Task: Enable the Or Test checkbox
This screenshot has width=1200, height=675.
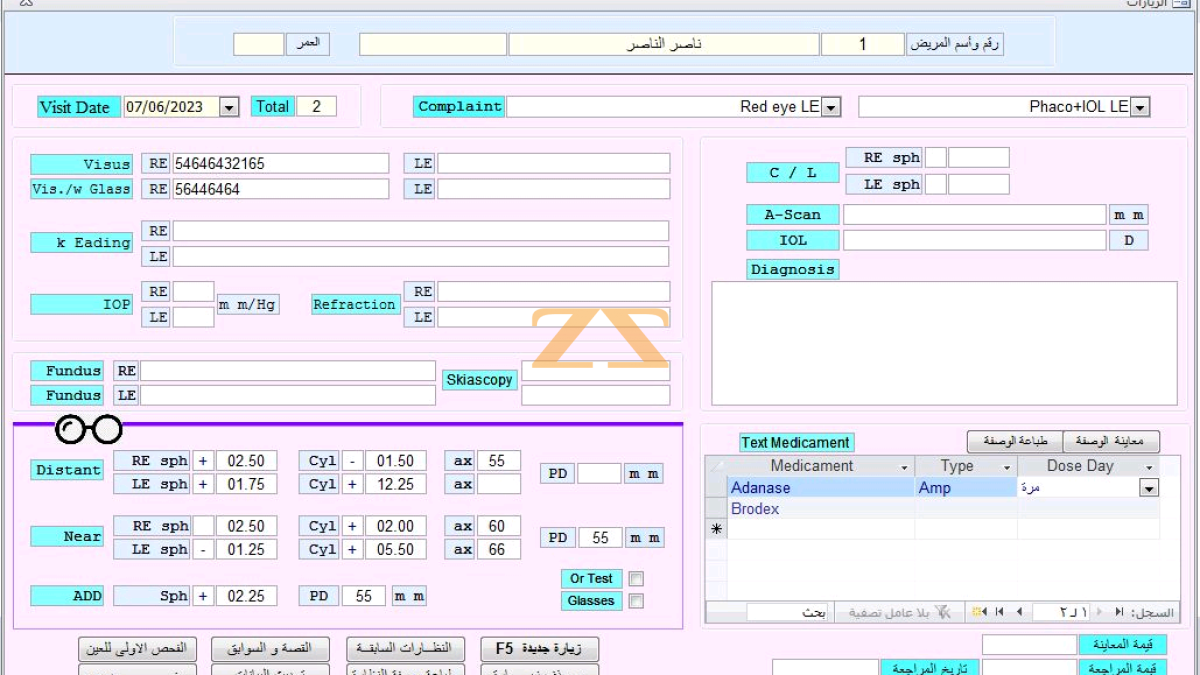Action: point(636,579)
